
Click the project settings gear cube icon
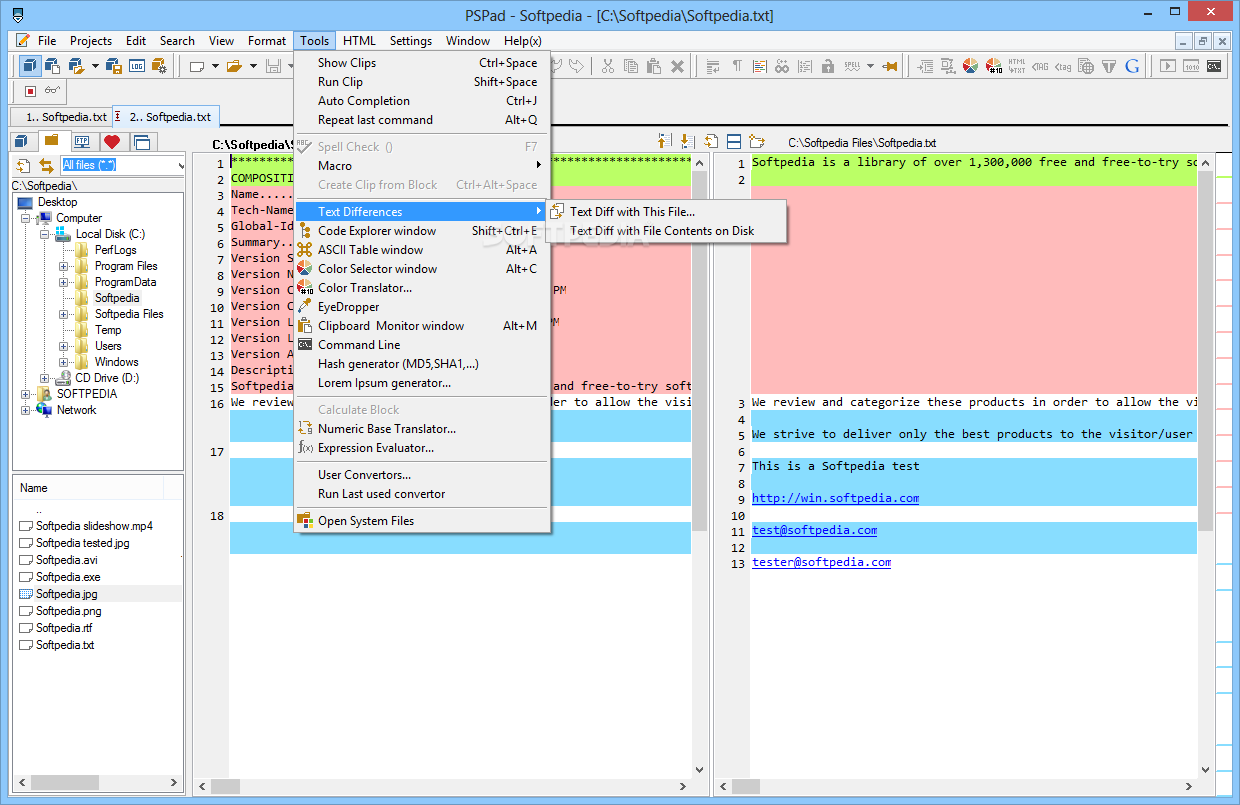(x=159, y=66)
